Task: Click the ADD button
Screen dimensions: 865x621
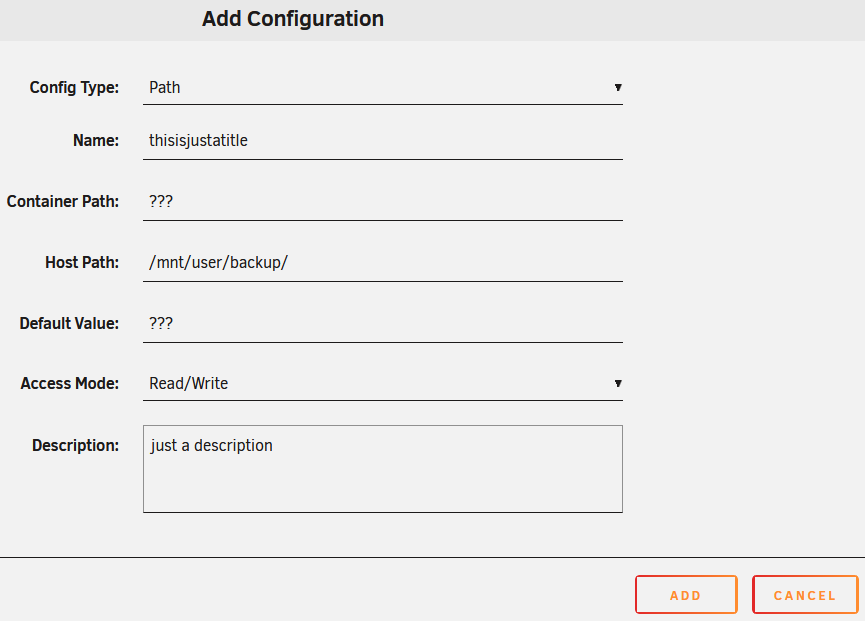Action: [x=686, y=595]
